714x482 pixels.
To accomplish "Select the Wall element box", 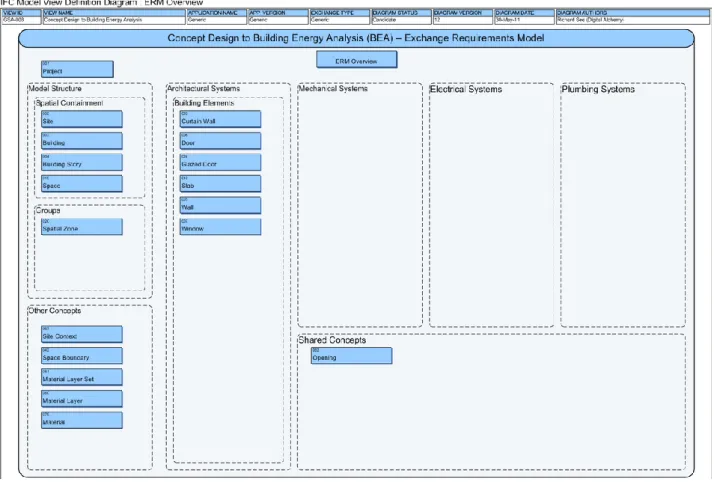I will pos(220,205).
